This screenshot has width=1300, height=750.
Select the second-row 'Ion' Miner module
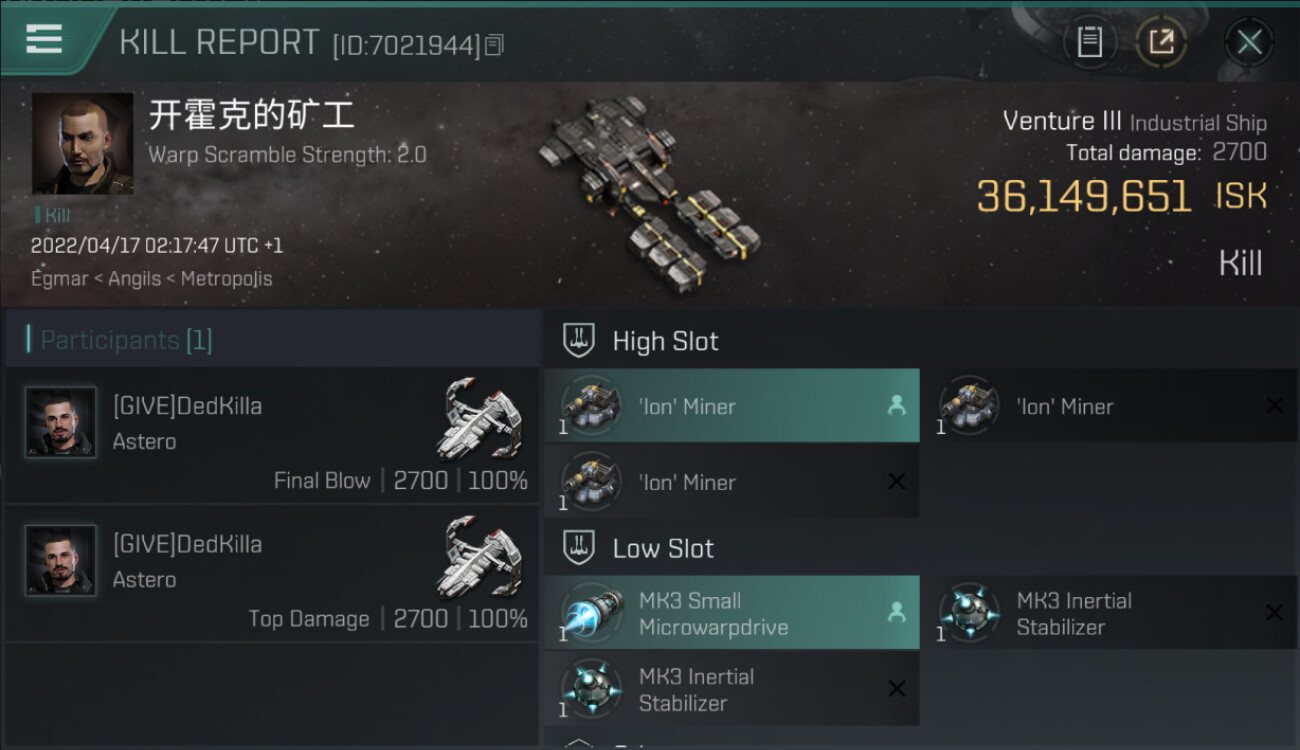(732, 482)
